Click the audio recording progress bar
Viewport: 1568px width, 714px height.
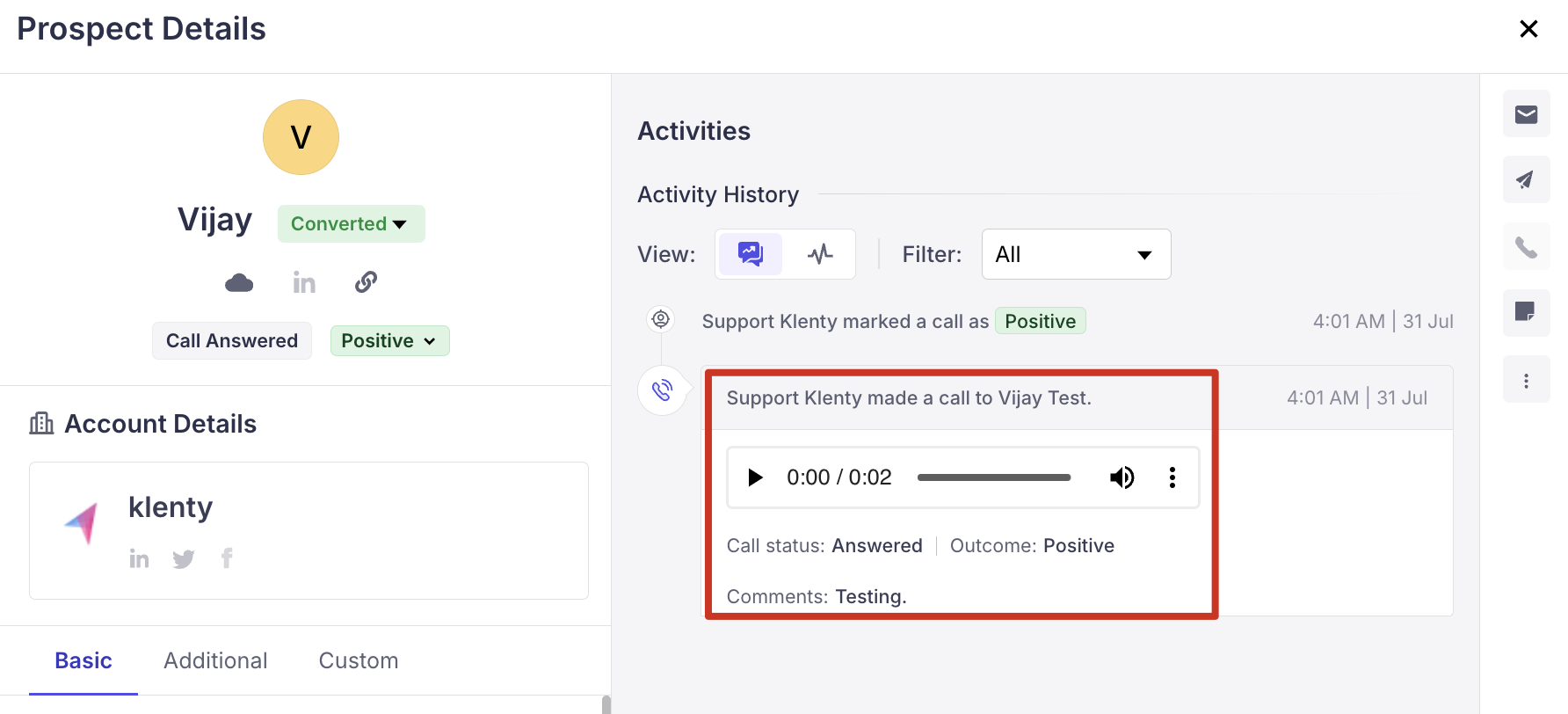(x=993, y=477)
